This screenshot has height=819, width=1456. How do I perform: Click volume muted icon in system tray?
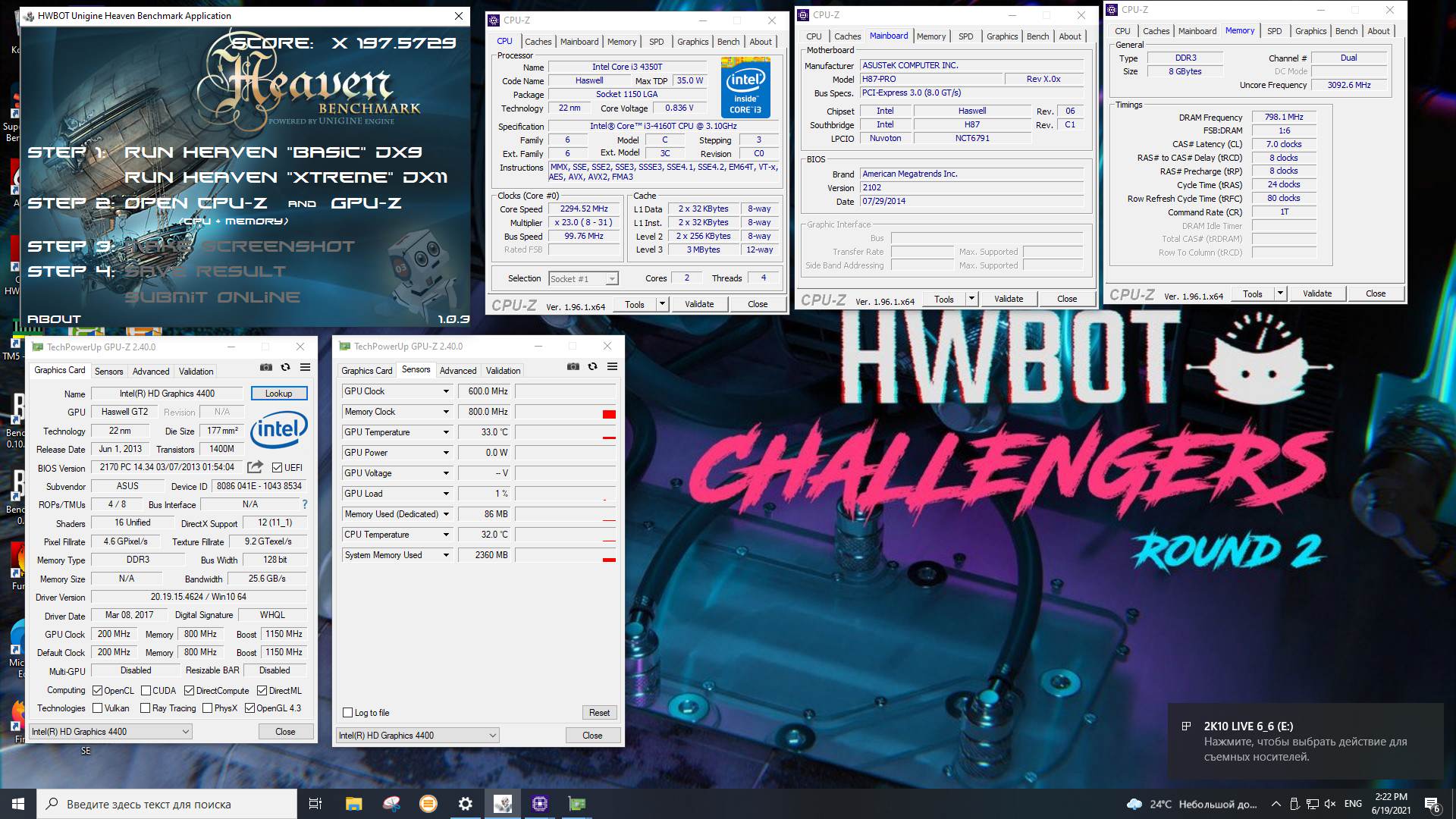point(1329,804)
